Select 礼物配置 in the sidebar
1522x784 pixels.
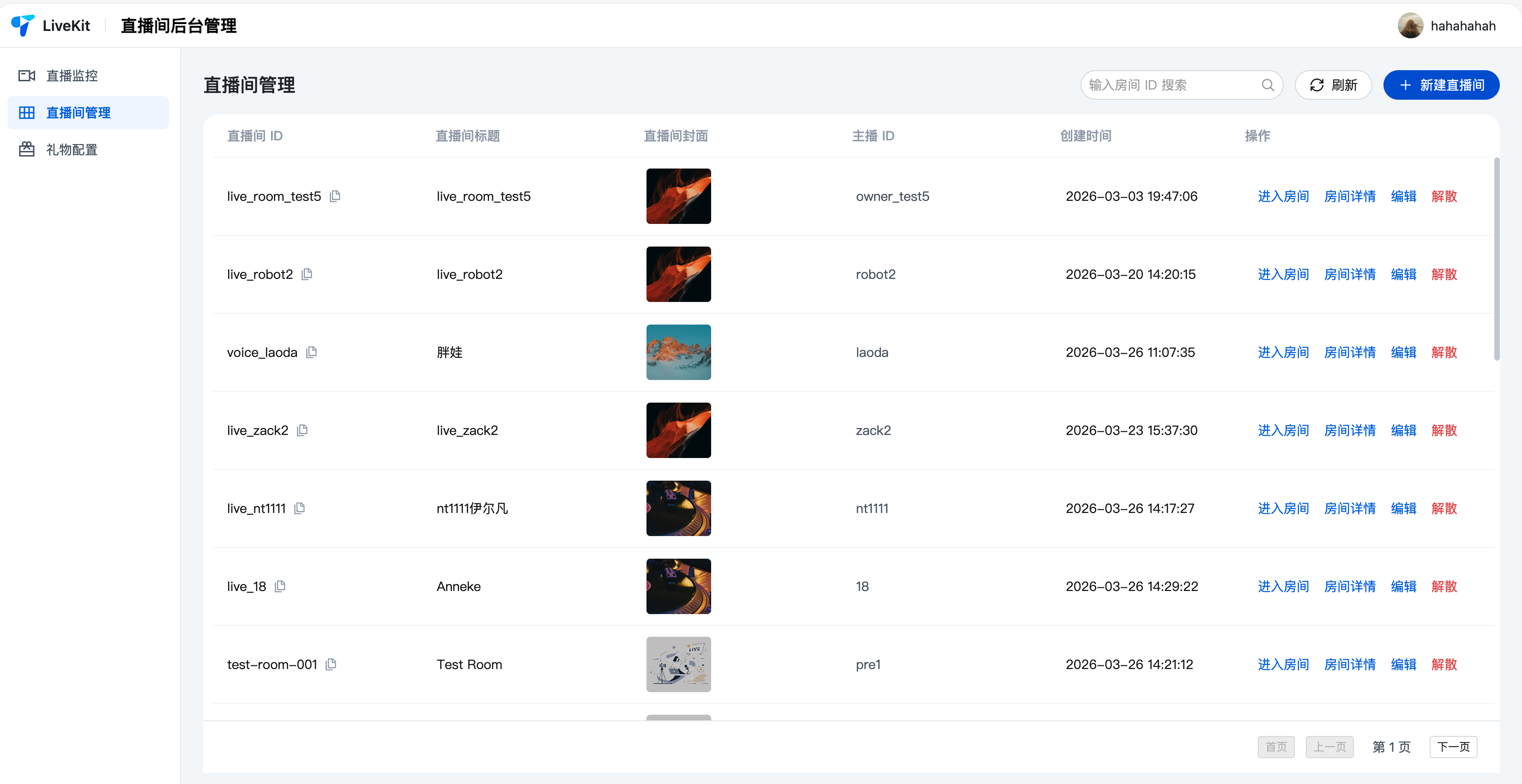[x=72, y=150]
